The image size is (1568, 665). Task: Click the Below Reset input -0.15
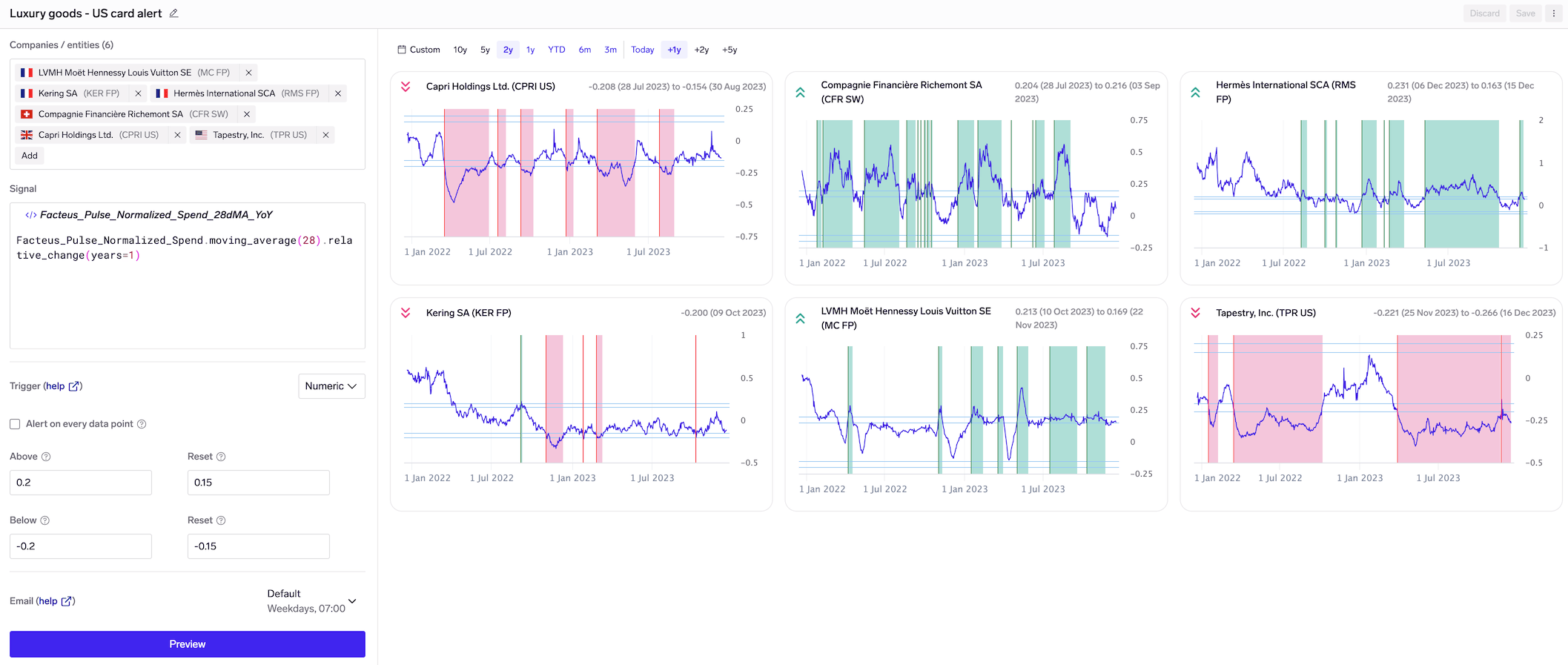coord(259,546)
